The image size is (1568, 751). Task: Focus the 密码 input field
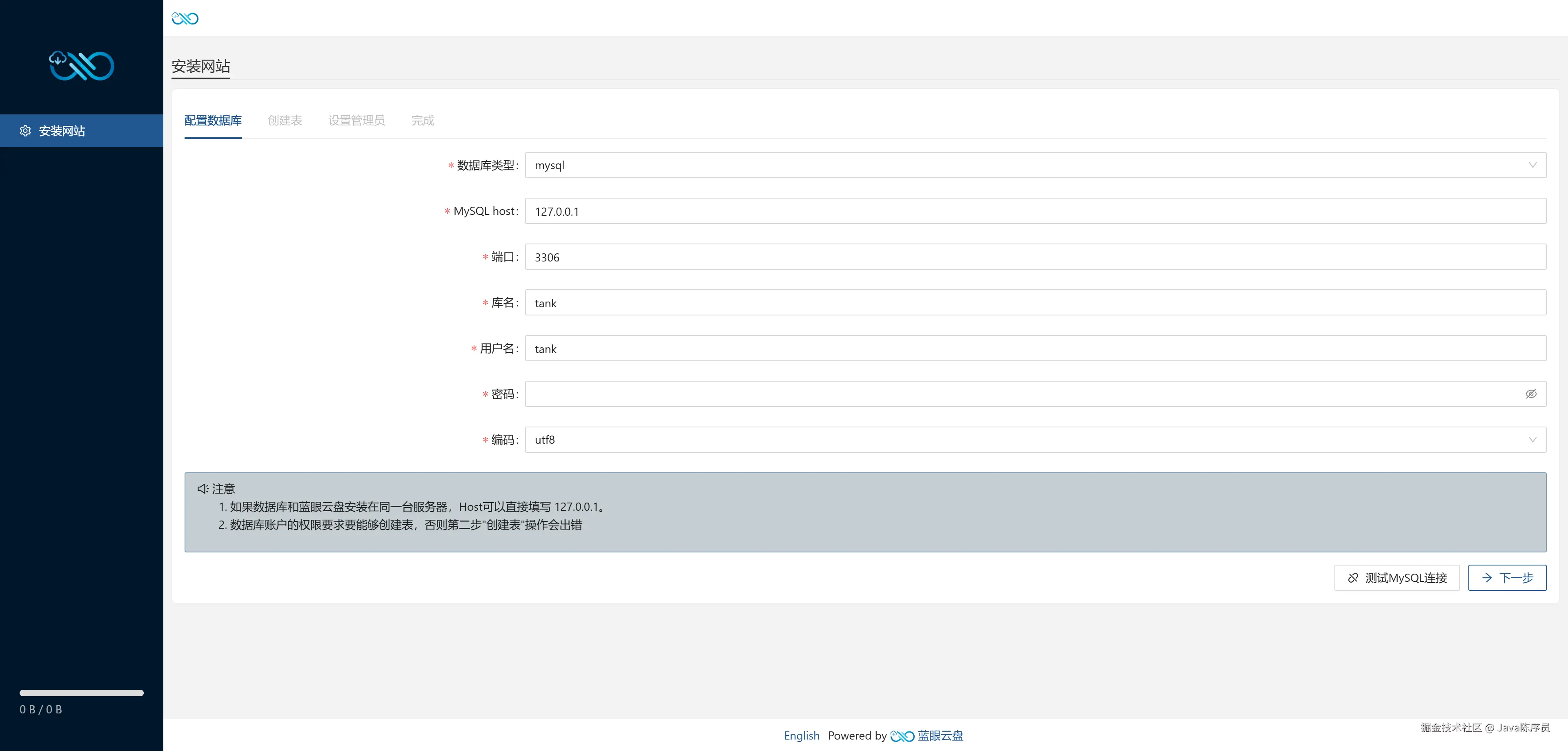tap(1022, 394)
